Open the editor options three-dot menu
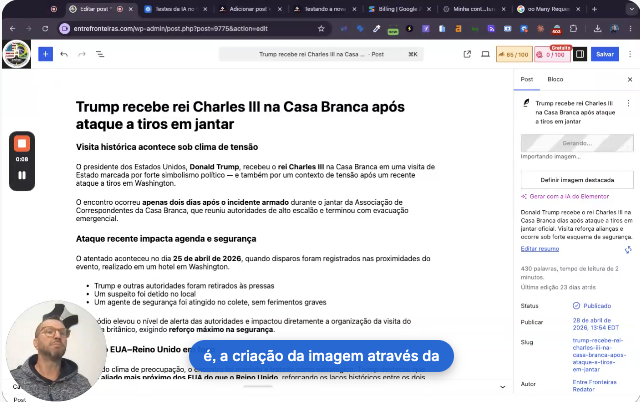This screenshot has width=640, height=402. [630, 54]
